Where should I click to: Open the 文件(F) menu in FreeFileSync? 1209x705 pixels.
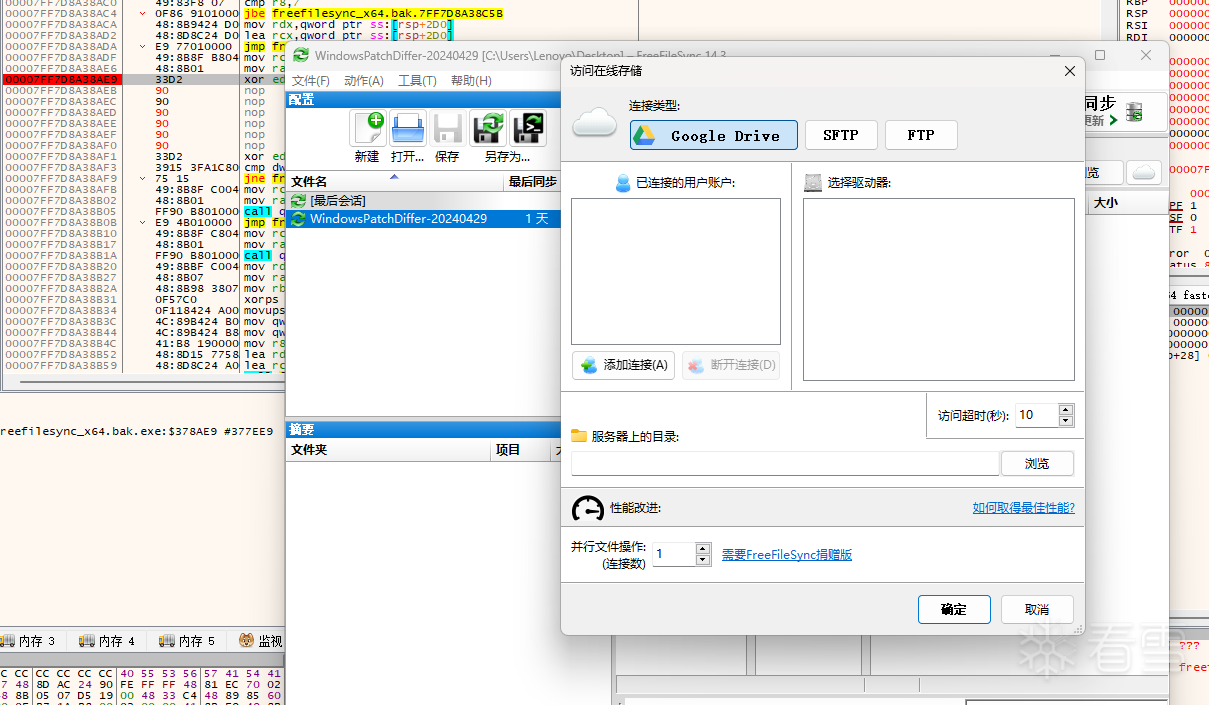pos(311,81)
